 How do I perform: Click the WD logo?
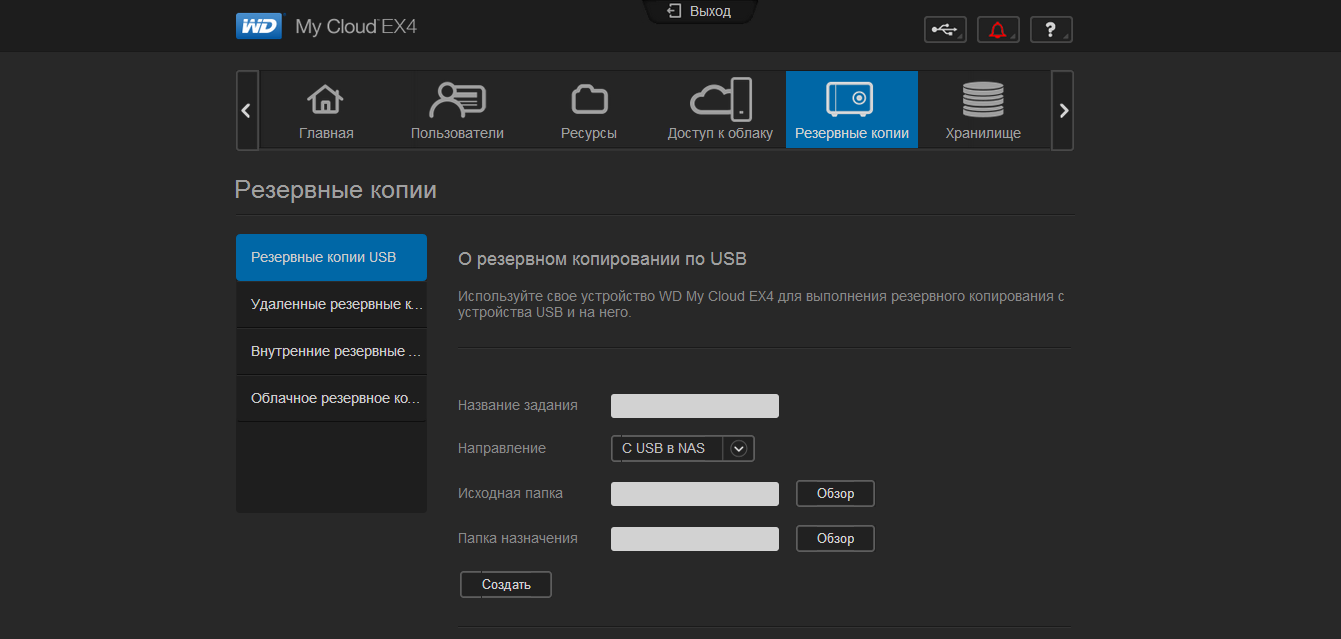point(259,26)
